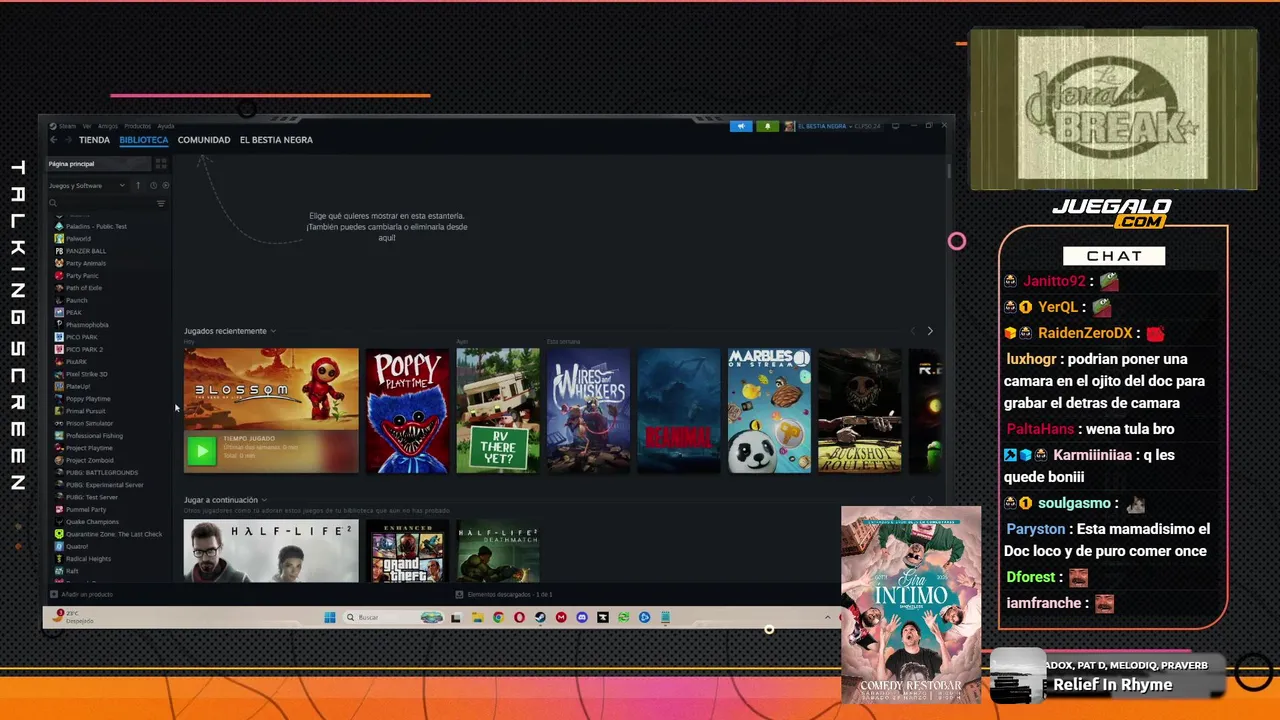Open Windows Start button on taskbar
This screenshot has height=720, width=1280.
tap(330, 617)
